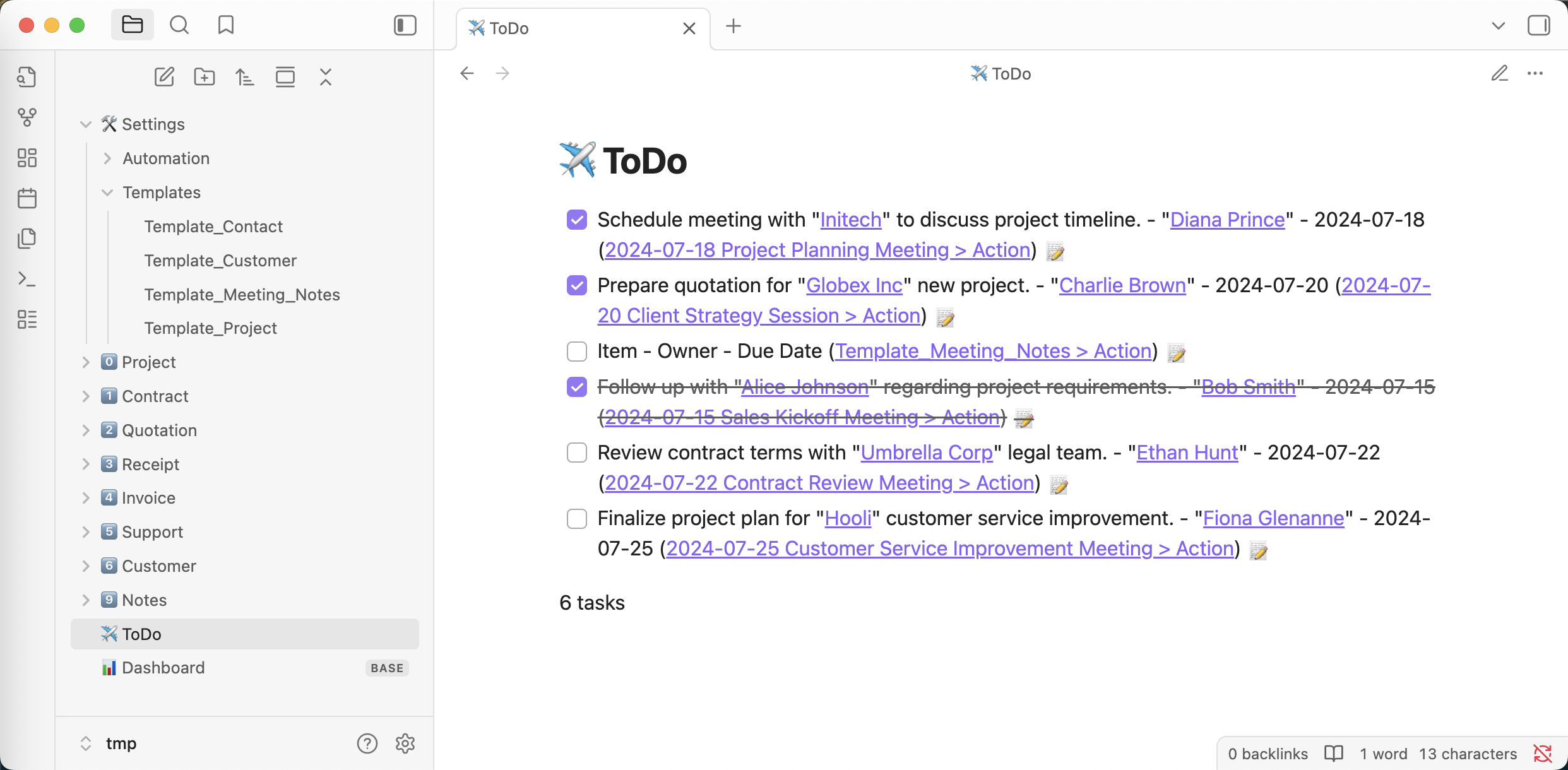Open the Dashboard base file
Image resolution: width=1568 pixels, height=770 pixels.
pos(163,668)
